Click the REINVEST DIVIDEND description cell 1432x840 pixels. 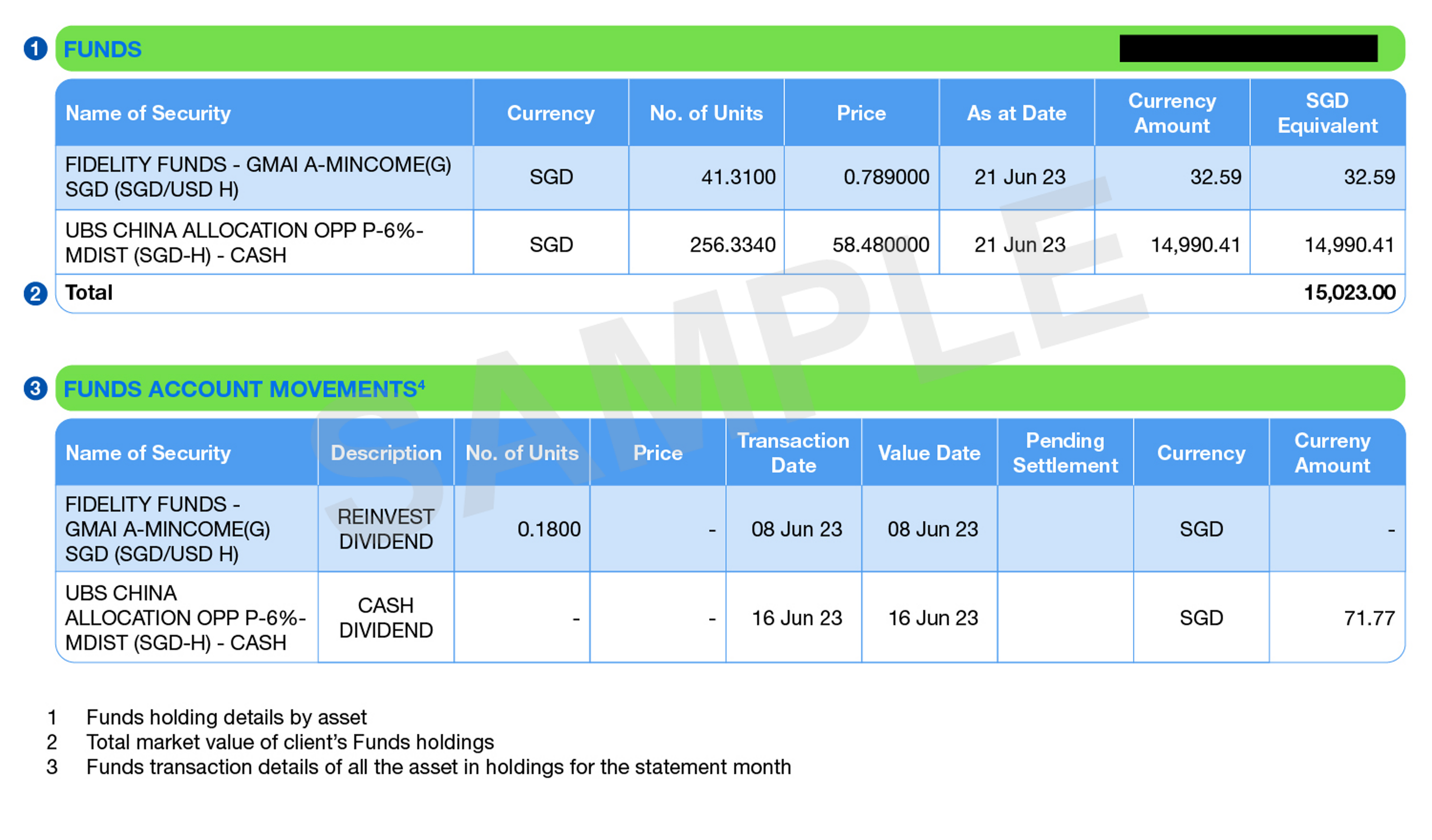point(386,529)
